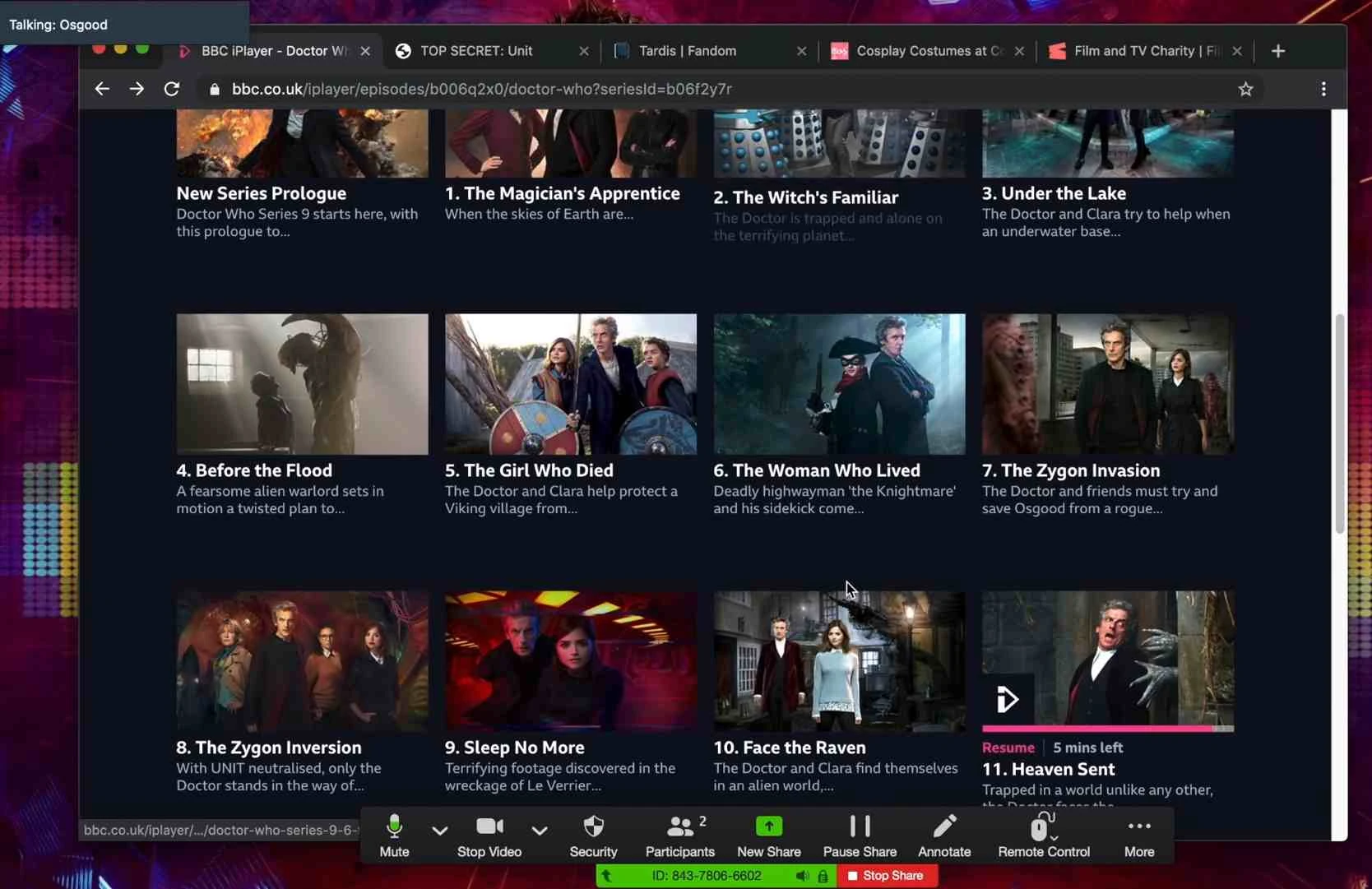Mute the microphone in Zoom toolbar

click(394, 836)
